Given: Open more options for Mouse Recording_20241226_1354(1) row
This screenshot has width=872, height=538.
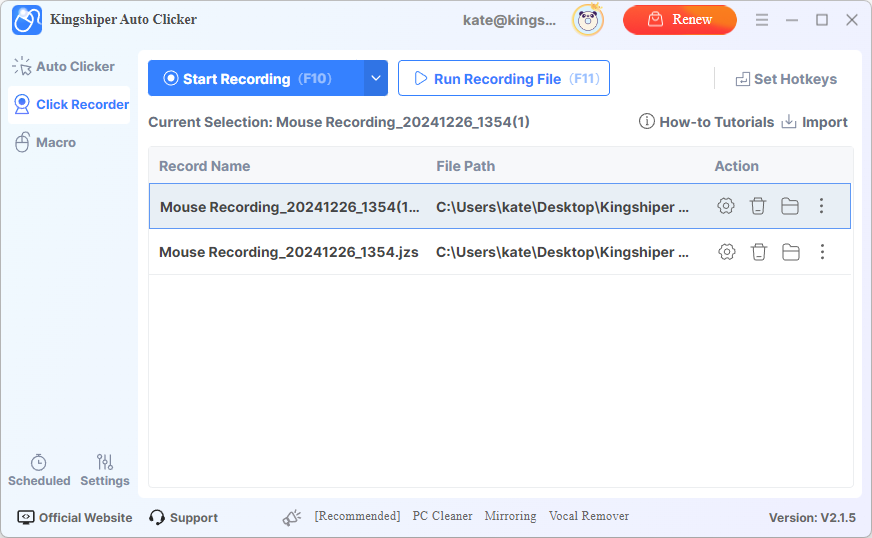Looking at the screenshot, I should click(x=821, y=206).
